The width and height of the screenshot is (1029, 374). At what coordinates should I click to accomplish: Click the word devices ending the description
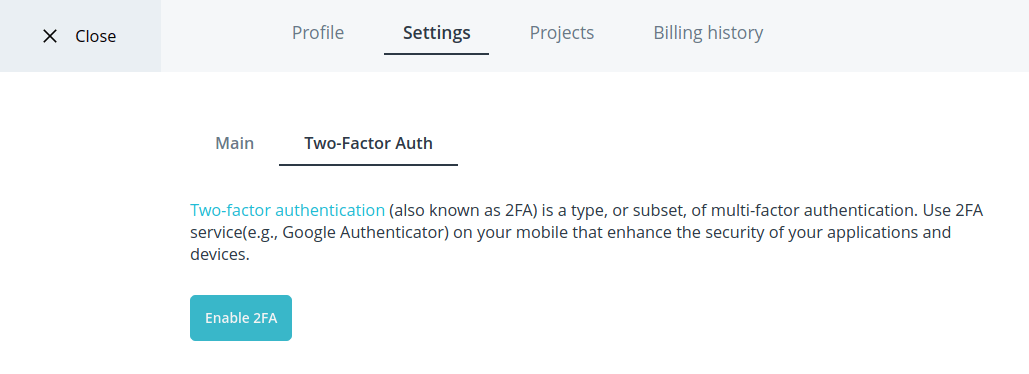point(218,255)
